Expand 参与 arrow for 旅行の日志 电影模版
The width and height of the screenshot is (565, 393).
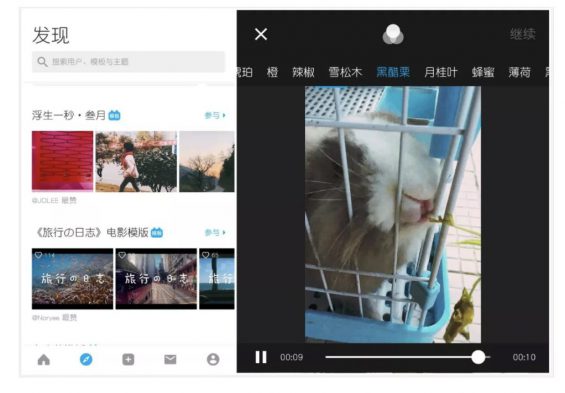point(215,233)
